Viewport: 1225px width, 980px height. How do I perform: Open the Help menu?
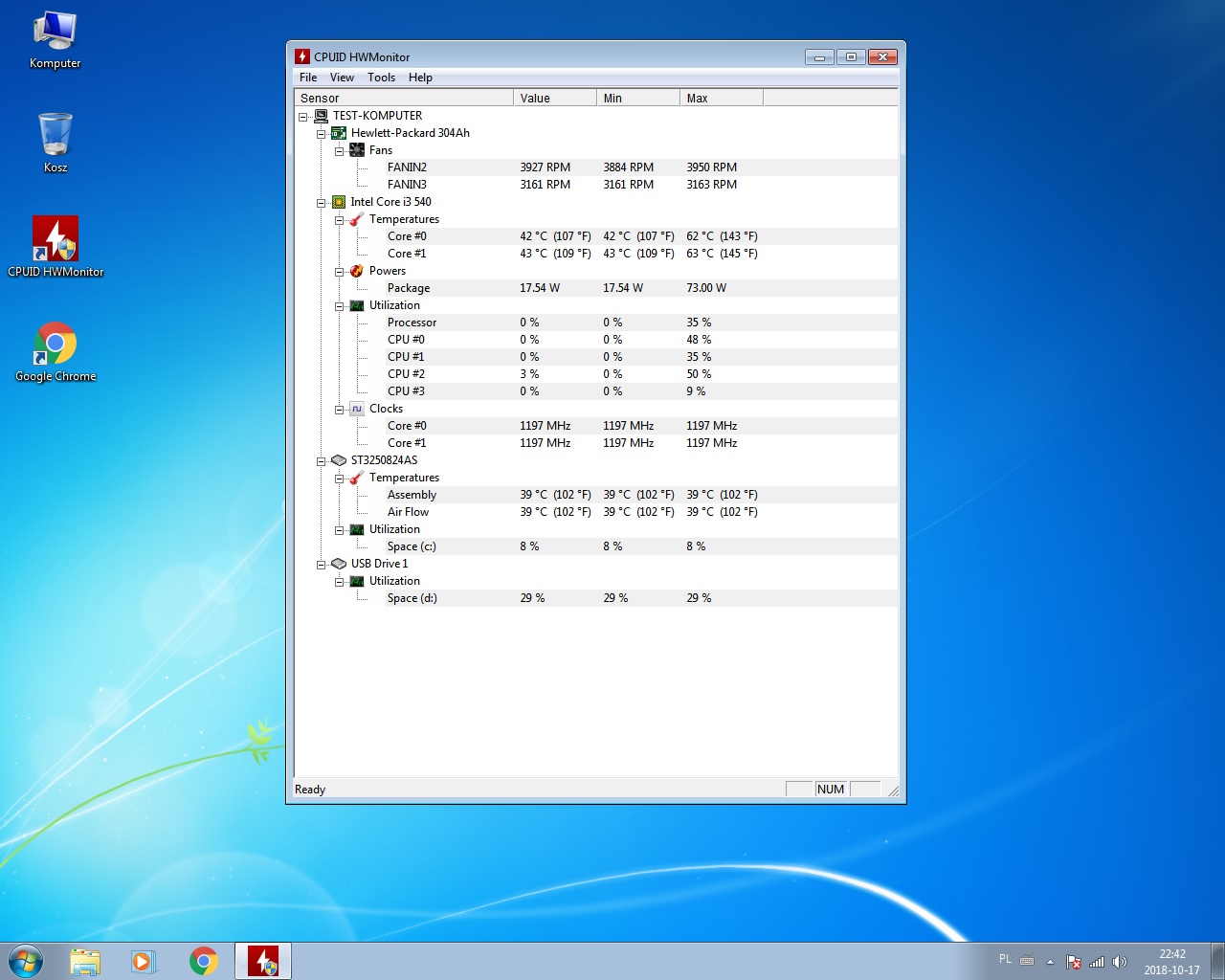tap(420, 78)
